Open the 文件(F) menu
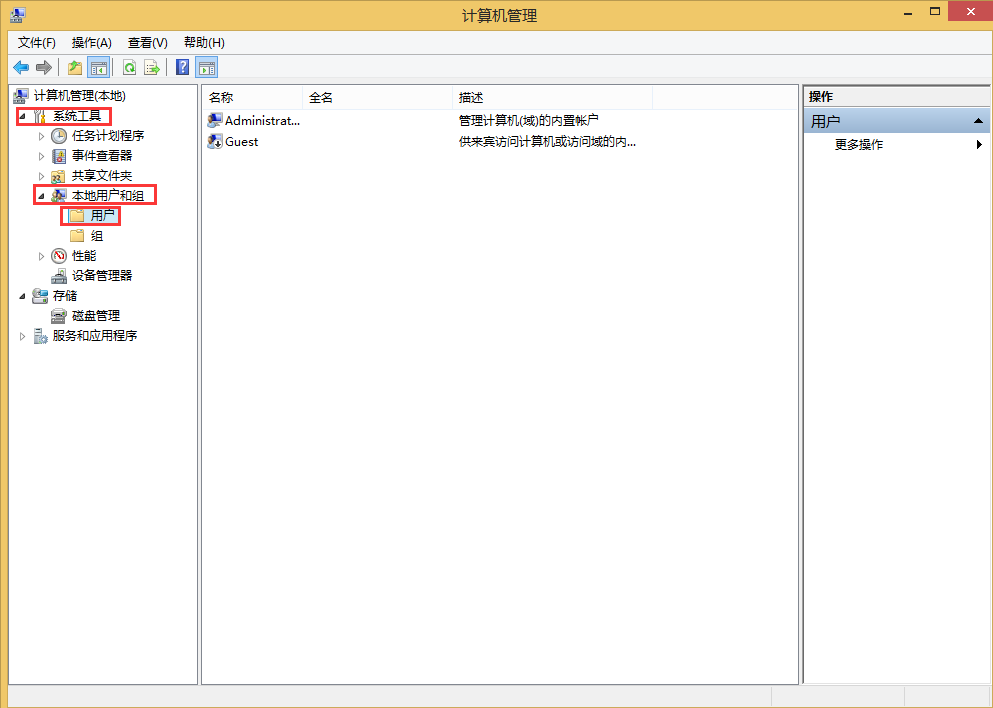Screen dimensions: 993x708 coord(35,42)
